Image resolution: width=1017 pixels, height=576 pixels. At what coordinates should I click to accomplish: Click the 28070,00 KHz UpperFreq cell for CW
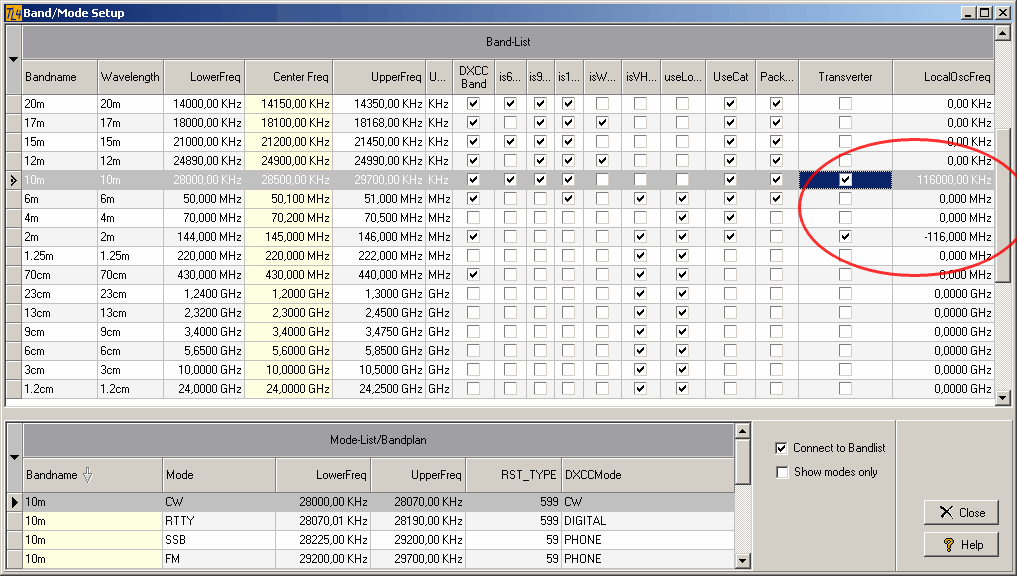(418, 502)
